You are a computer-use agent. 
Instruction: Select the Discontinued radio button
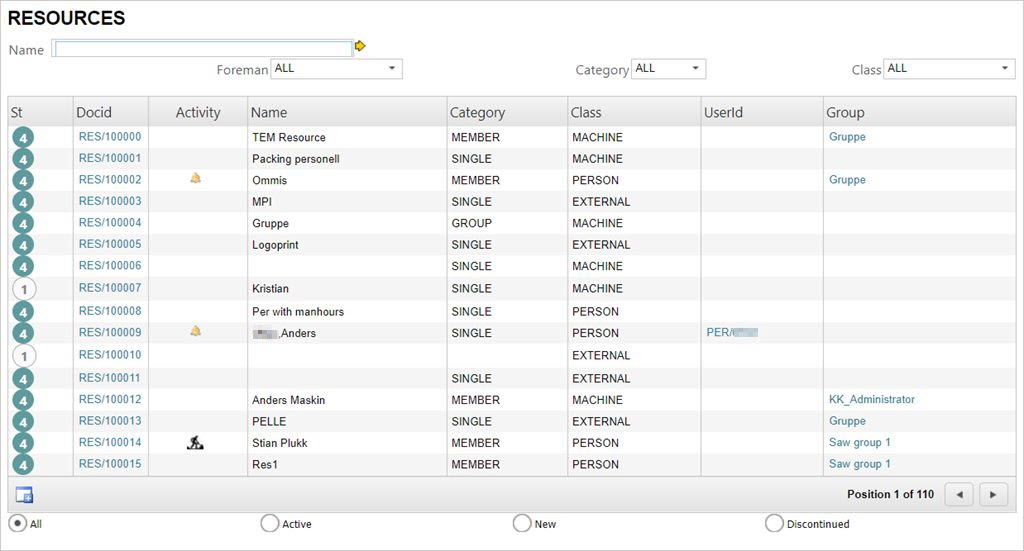[x=774, y=523]
